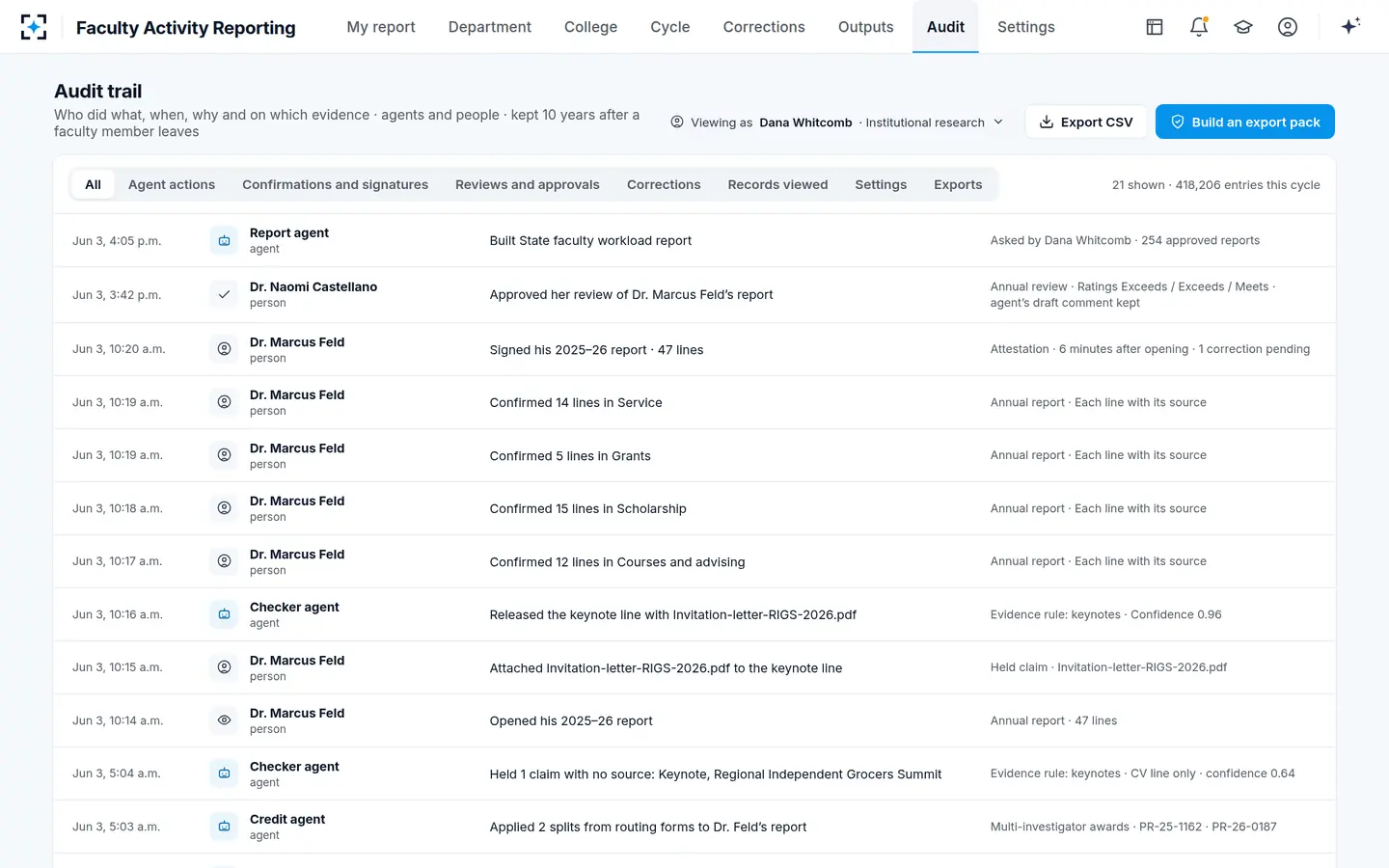The height and width of the screenshot is (868, 1389).
Task: Show Reviews and approvals entries
Action: [528, 184]
